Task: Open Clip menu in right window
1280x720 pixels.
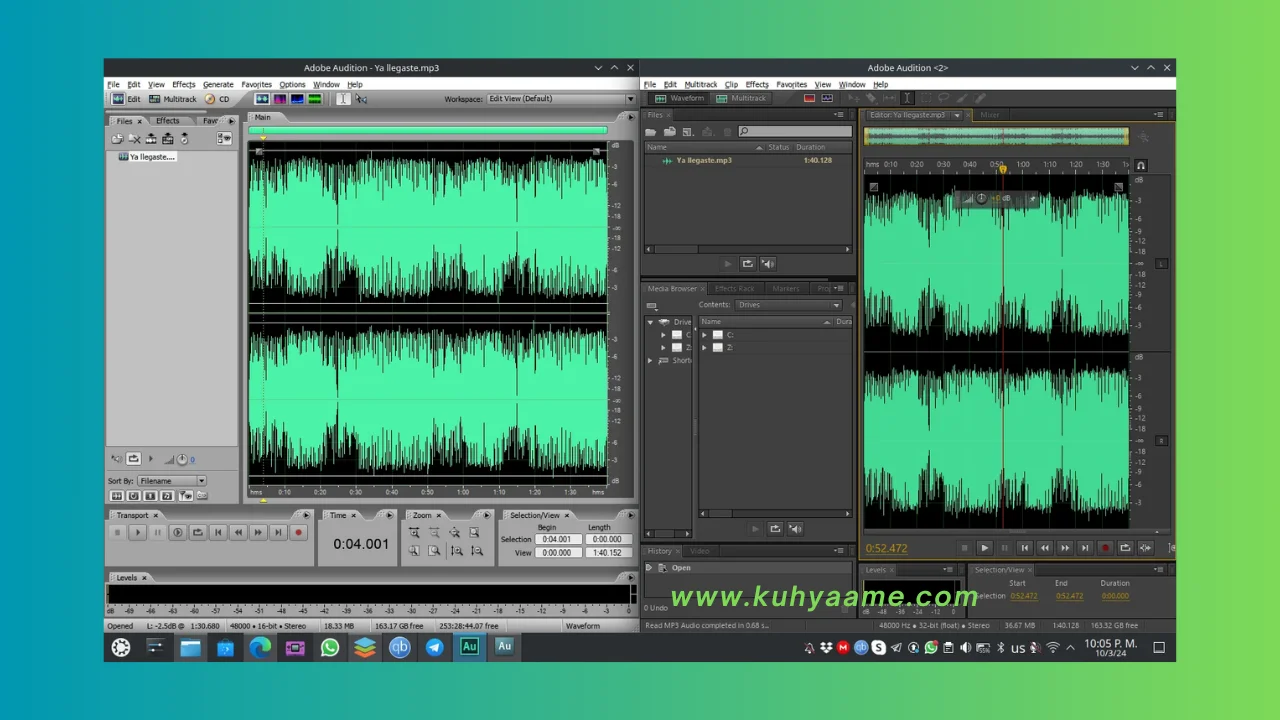Action: click(x=731, y=85)
